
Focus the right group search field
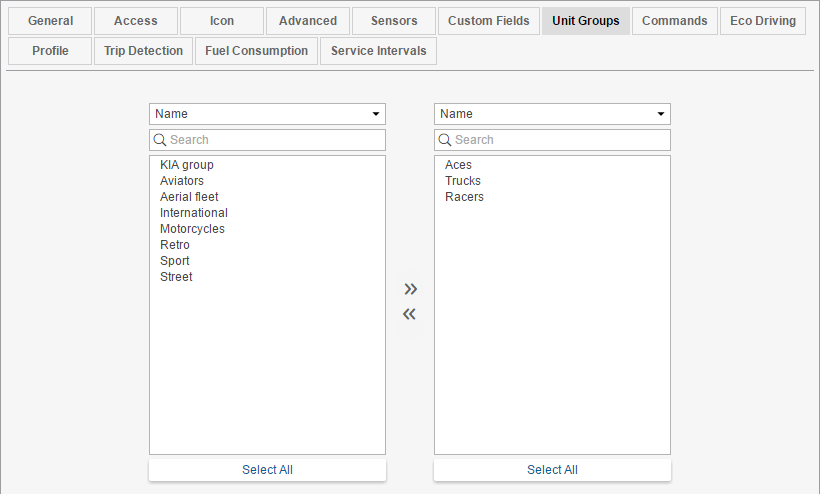pyautogui.click(x=560, y=140)
